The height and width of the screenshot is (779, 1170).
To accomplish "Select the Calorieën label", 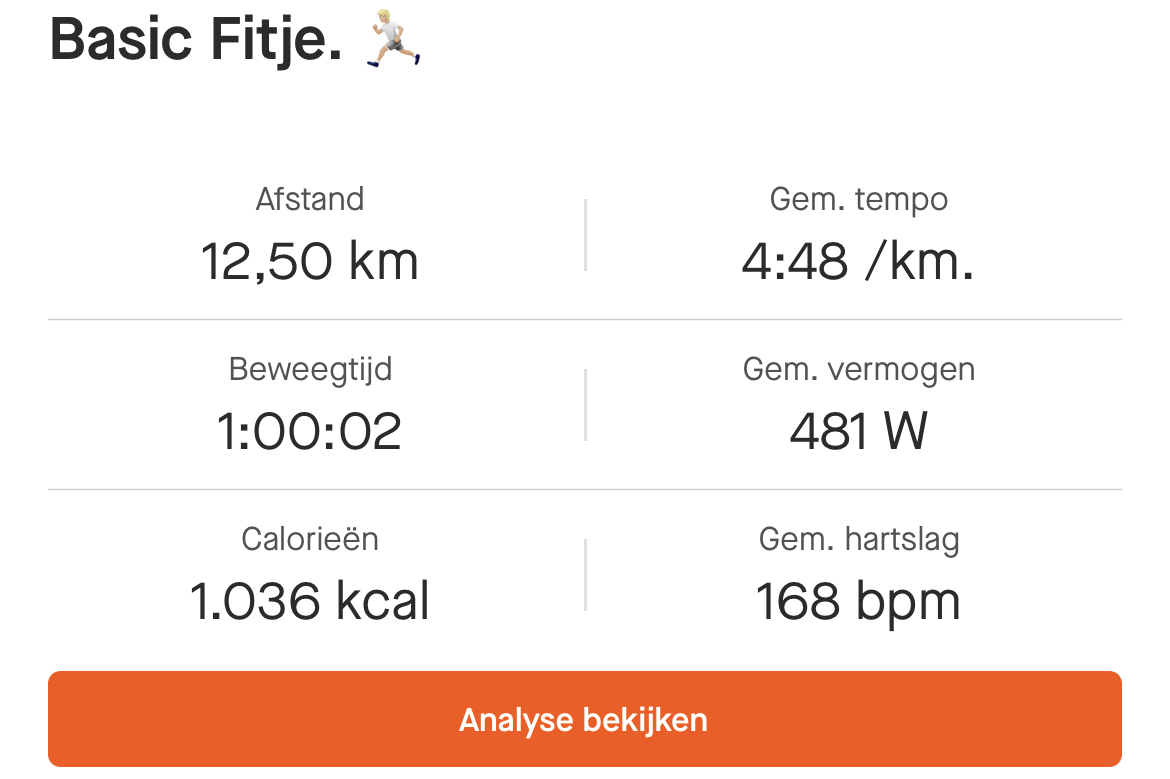I will coord(310,540).
